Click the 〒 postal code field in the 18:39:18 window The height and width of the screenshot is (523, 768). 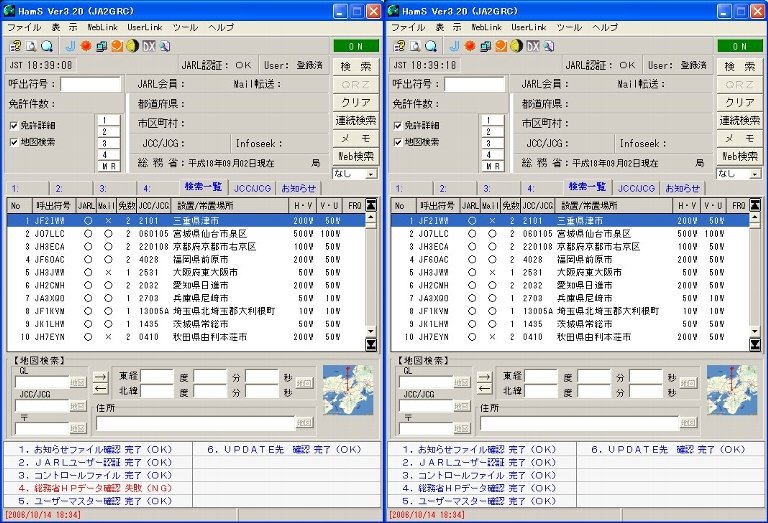pyautogui.click(x=426, y=428)
